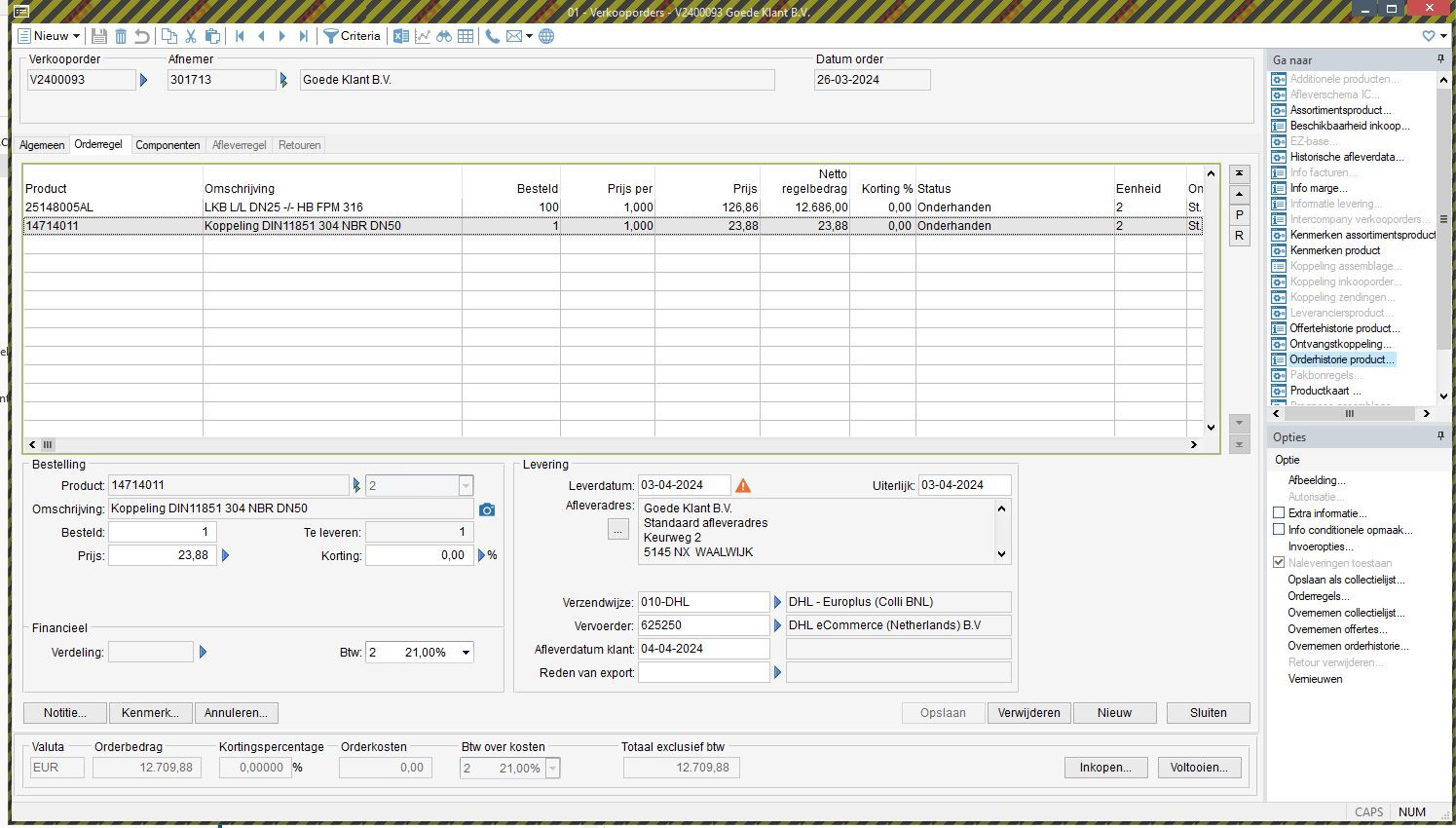Click the Verwijderen button
The height and width of the screenshot is (828, 1456).
[x=1028, y=713]
